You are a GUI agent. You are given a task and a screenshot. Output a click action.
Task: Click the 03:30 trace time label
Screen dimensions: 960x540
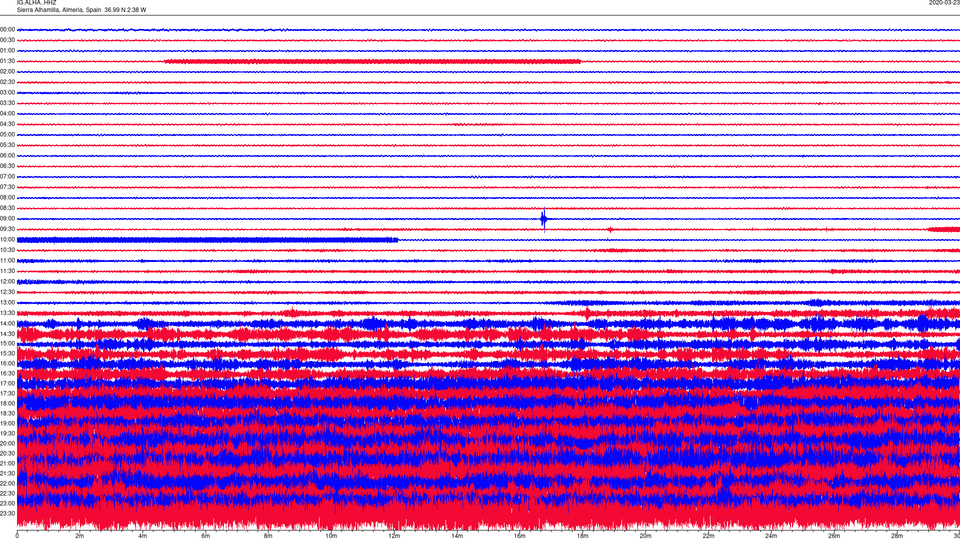[7, 103]
